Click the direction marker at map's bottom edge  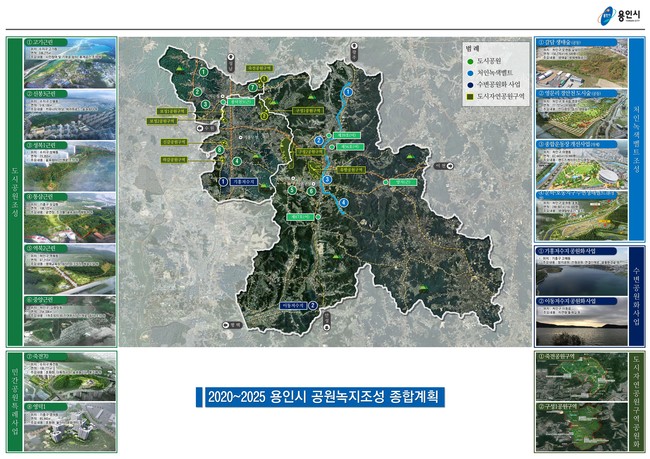pyautogui.click(x=327, y=322)
